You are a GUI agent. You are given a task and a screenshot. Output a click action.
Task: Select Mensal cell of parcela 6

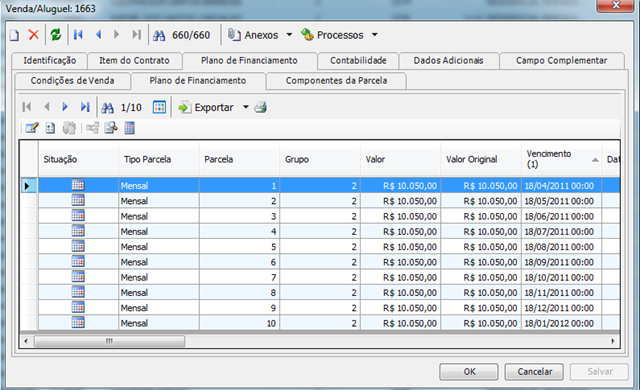tap(159, 262)
